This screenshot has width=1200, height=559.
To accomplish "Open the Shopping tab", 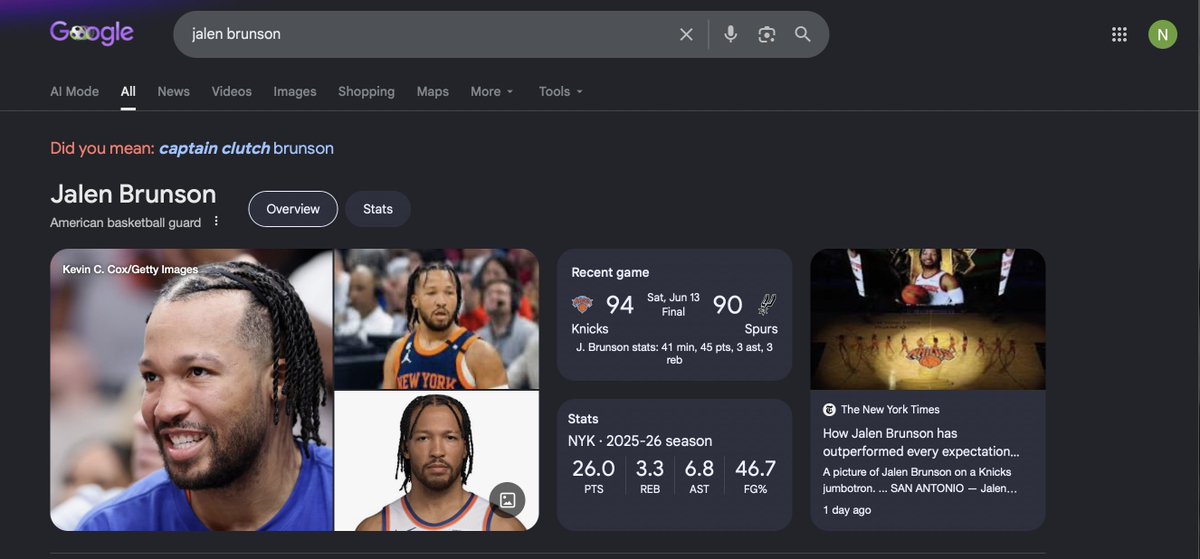I will [366, 91].
